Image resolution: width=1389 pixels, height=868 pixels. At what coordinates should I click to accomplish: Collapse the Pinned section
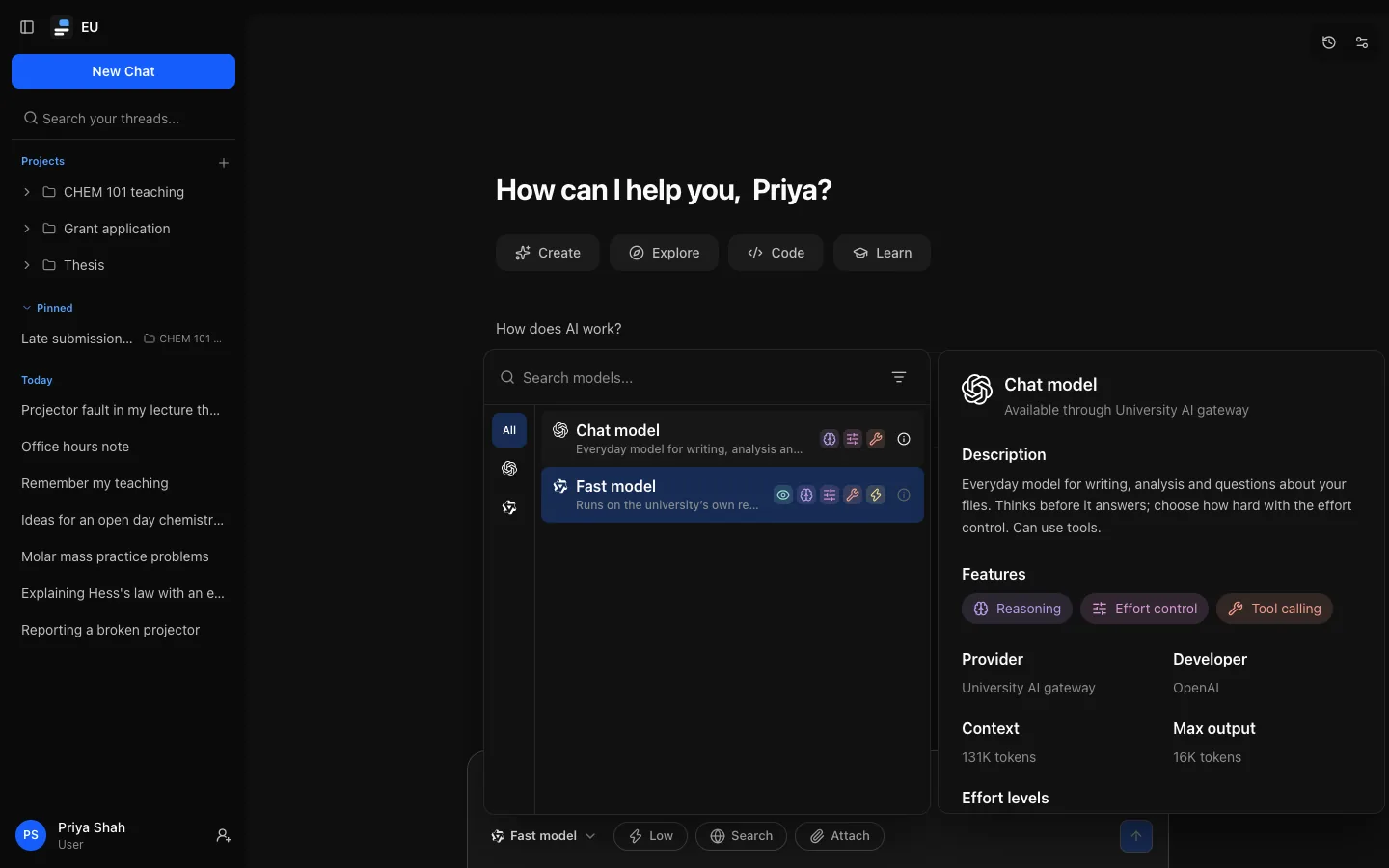[47, 308]
